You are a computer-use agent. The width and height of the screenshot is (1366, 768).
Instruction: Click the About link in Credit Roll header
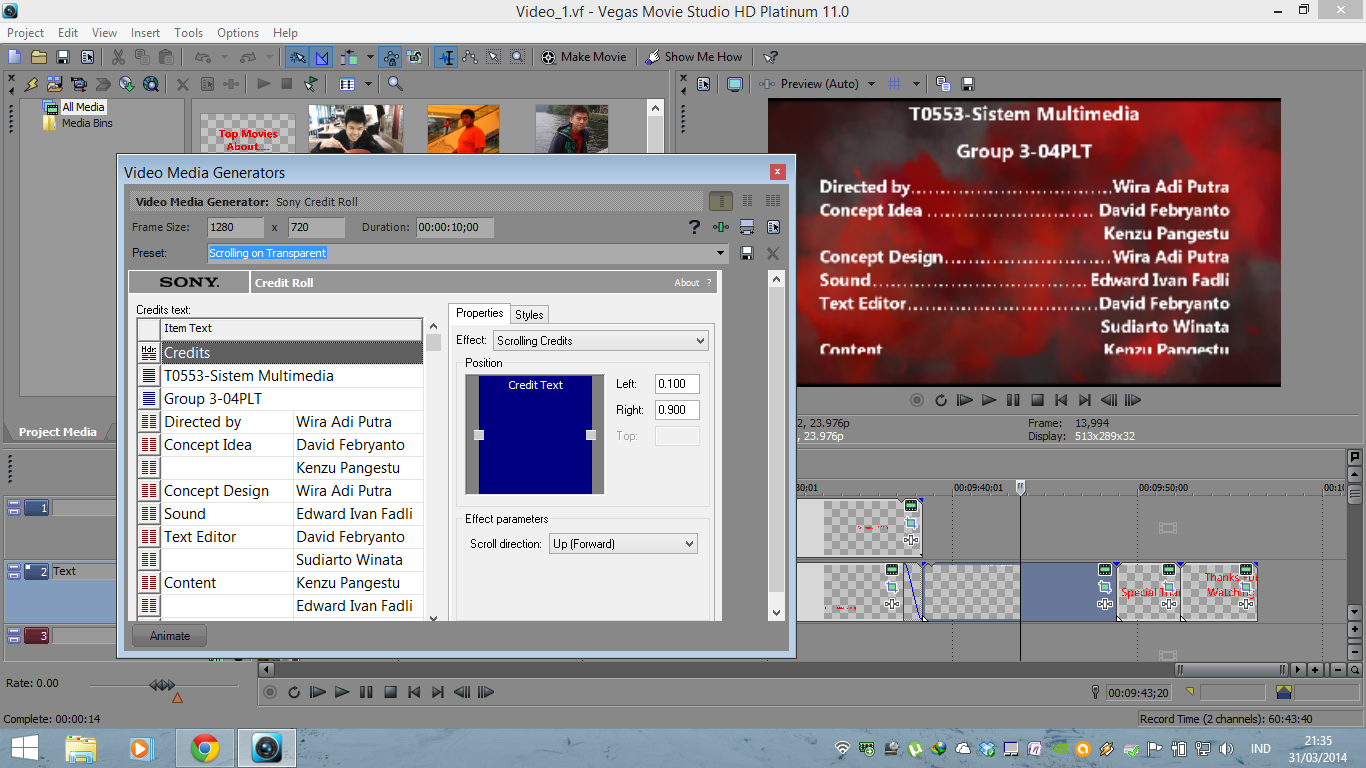coord(687,283)
